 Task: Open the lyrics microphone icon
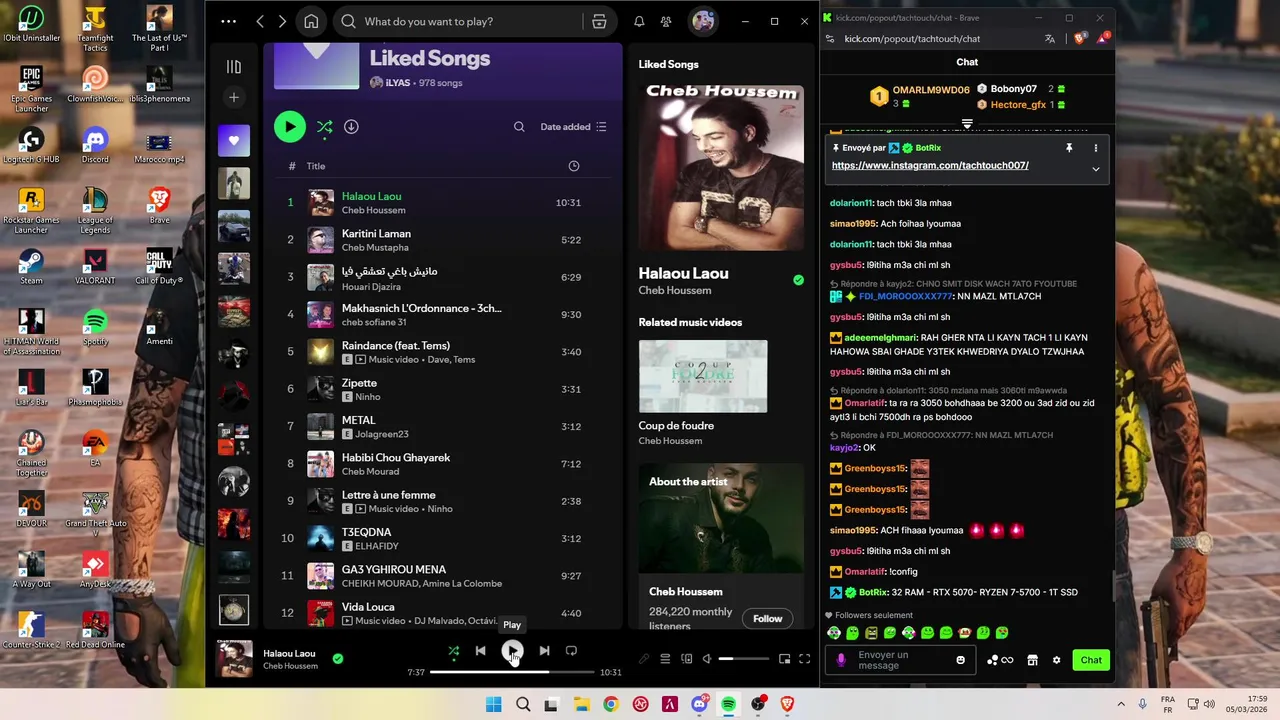click(644, 659)
